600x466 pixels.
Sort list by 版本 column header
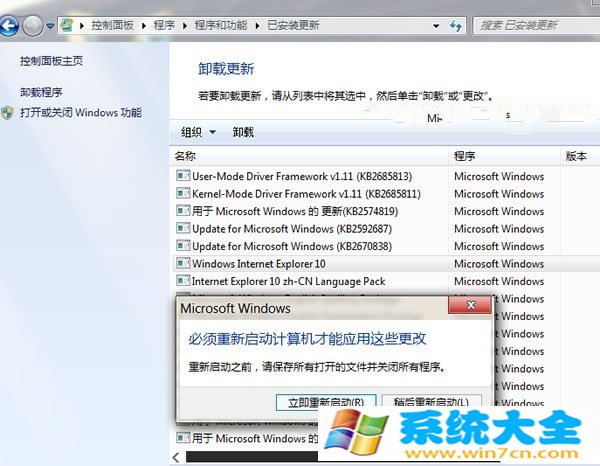pos(580,156)
